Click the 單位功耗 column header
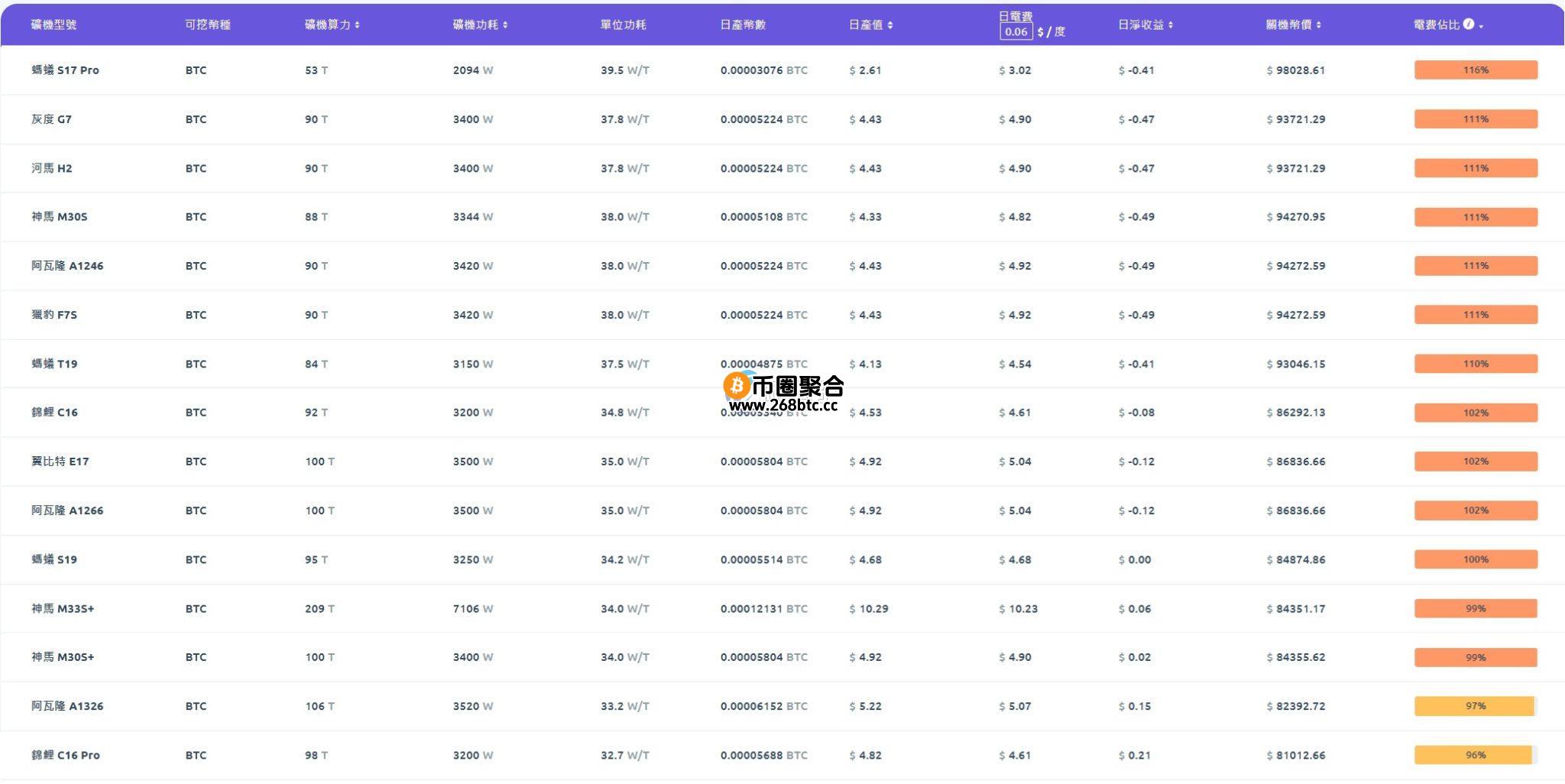The height and width of the screenshot is (784, 1565). coord(623,24)
